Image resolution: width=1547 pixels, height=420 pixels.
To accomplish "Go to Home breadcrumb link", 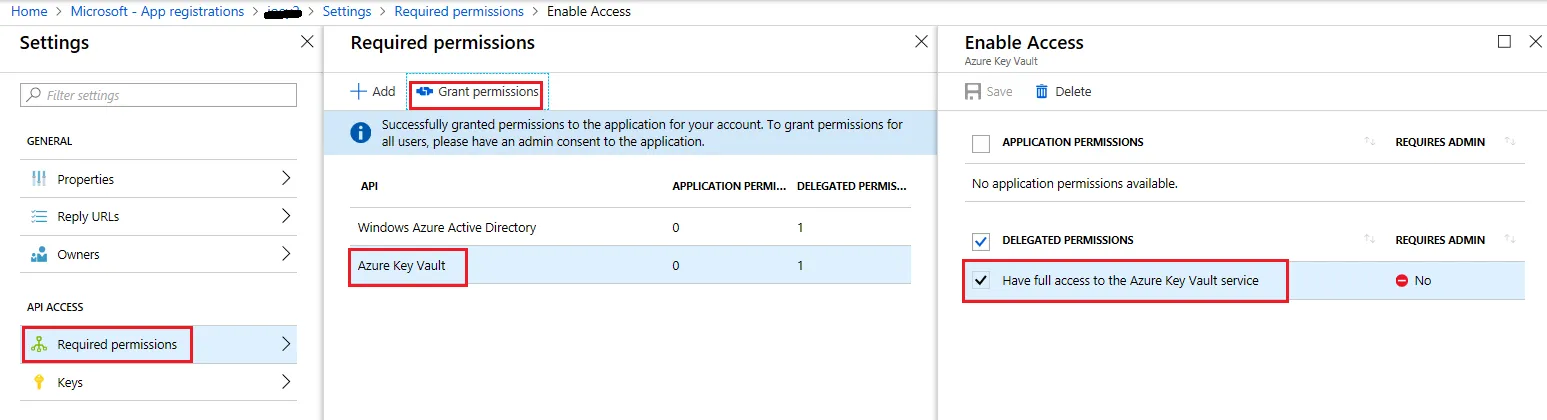I will [x=29, y=11].
